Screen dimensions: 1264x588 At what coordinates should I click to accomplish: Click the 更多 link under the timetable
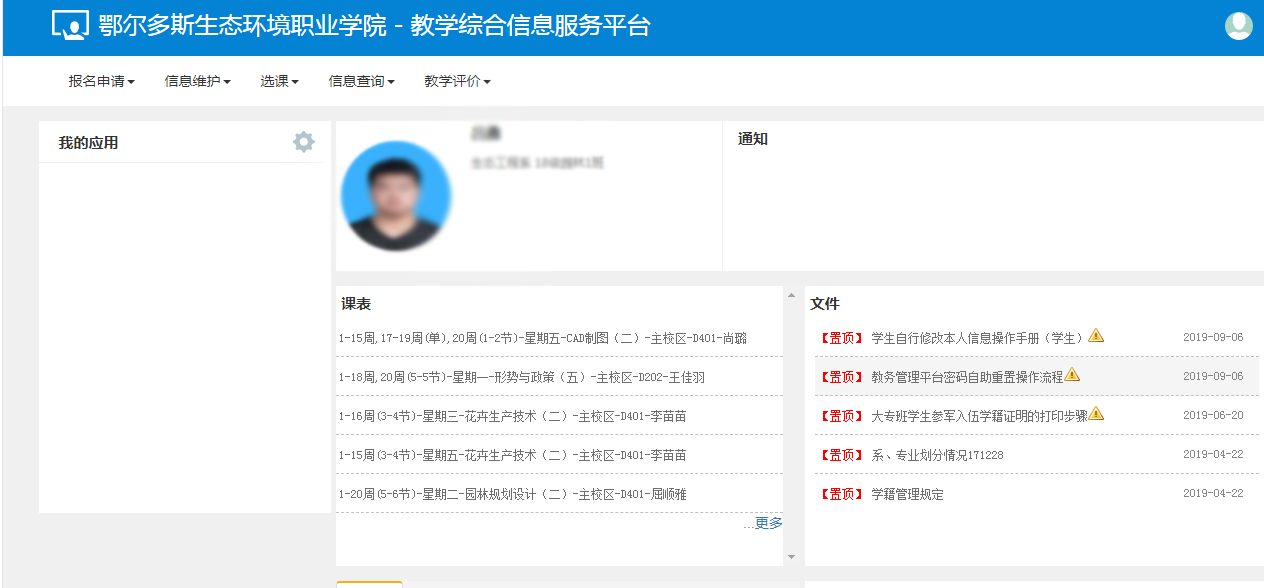pos(768,523)
